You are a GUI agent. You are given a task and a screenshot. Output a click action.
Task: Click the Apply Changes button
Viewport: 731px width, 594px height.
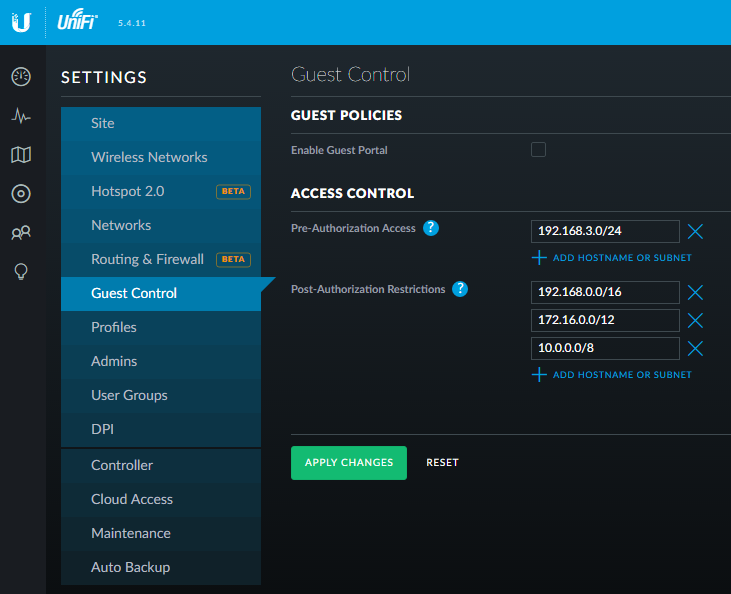pyautogui.click(x=349, y=463)
